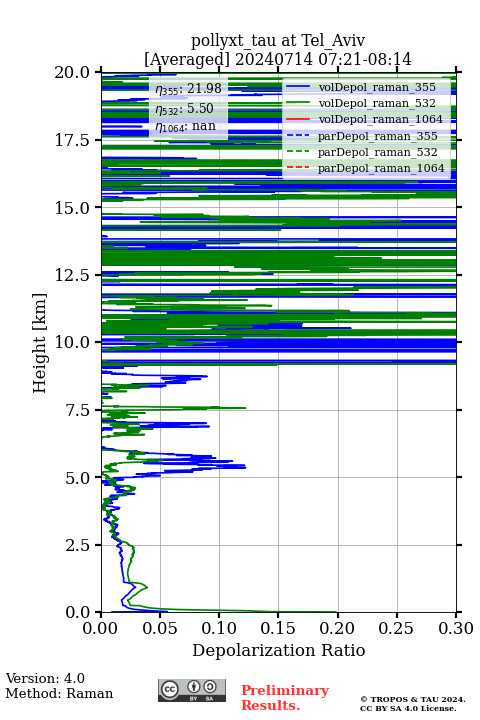Click the η355: 21.98 annotation

188,89
